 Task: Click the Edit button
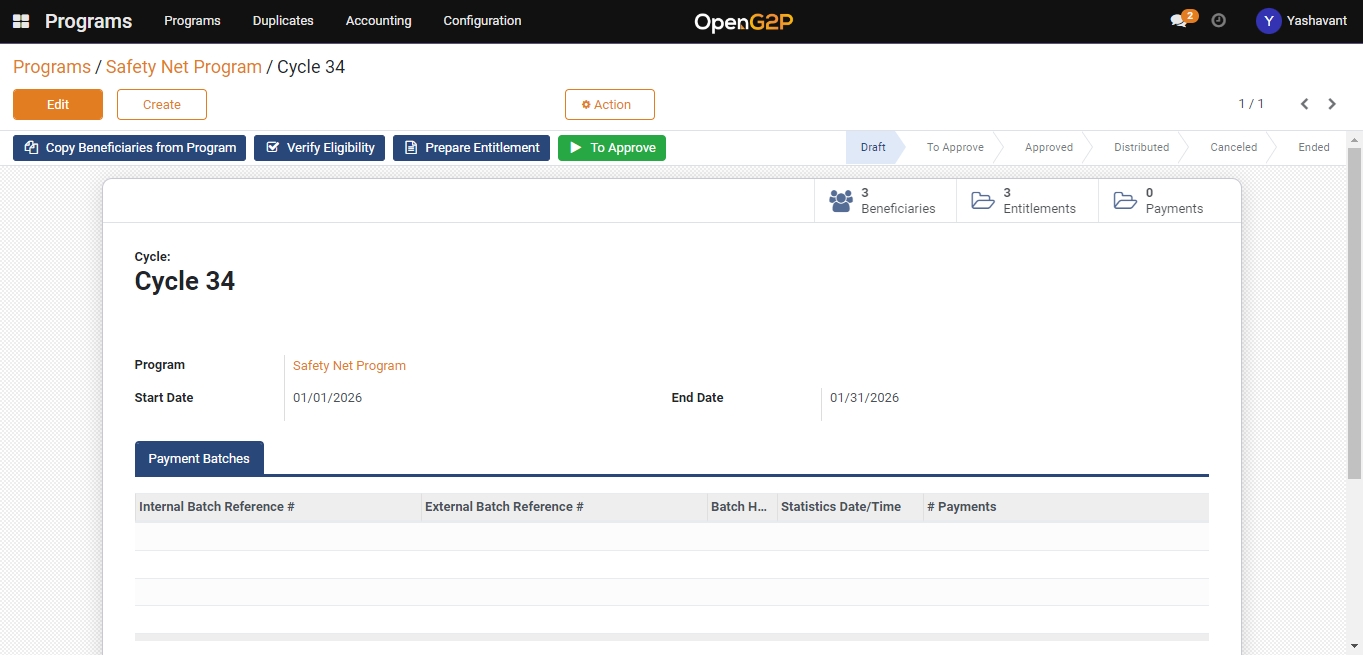[58, 105]
